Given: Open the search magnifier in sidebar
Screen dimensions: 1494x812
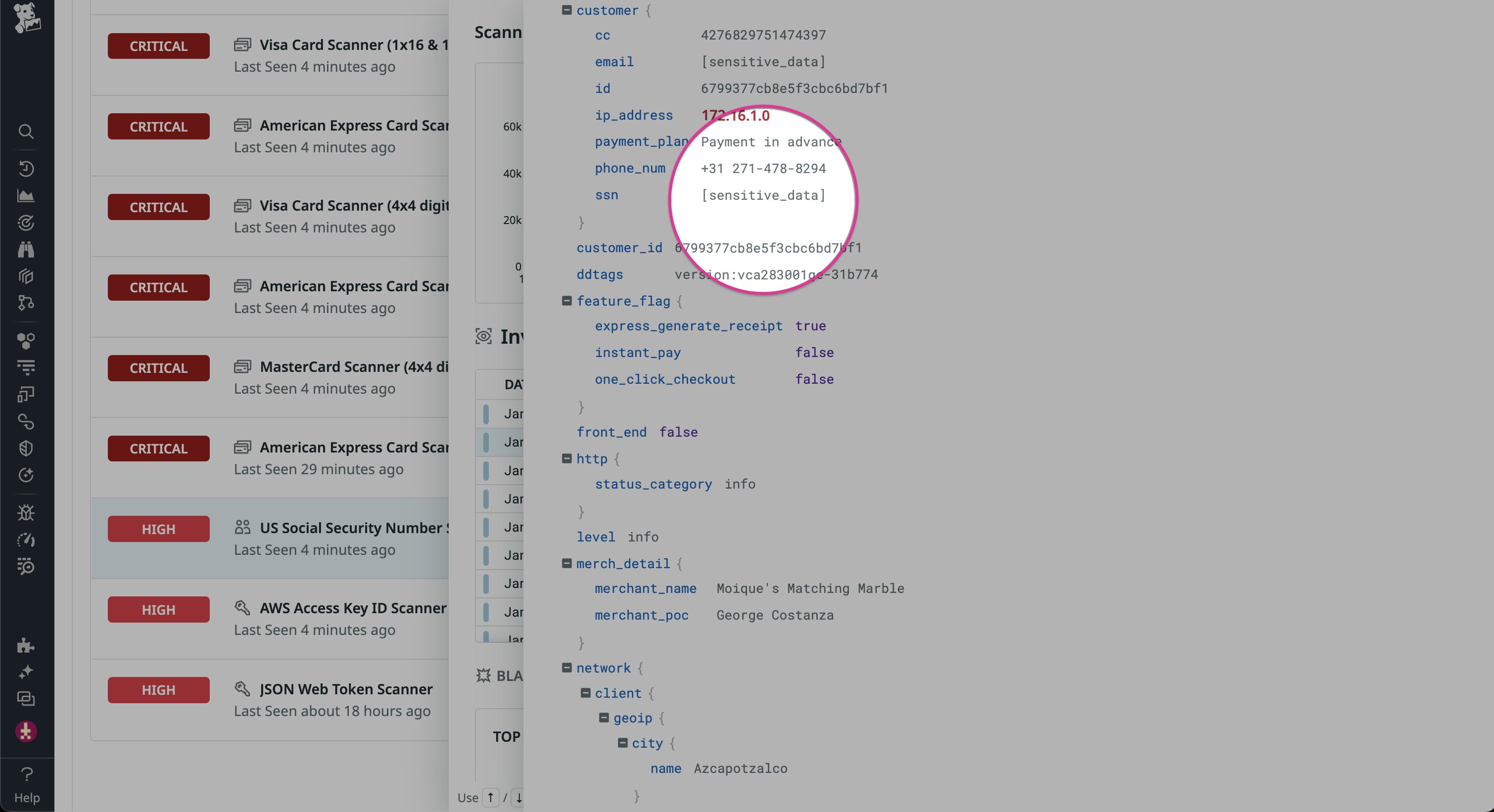Looking at the screenshot, I should click(26, 132).
